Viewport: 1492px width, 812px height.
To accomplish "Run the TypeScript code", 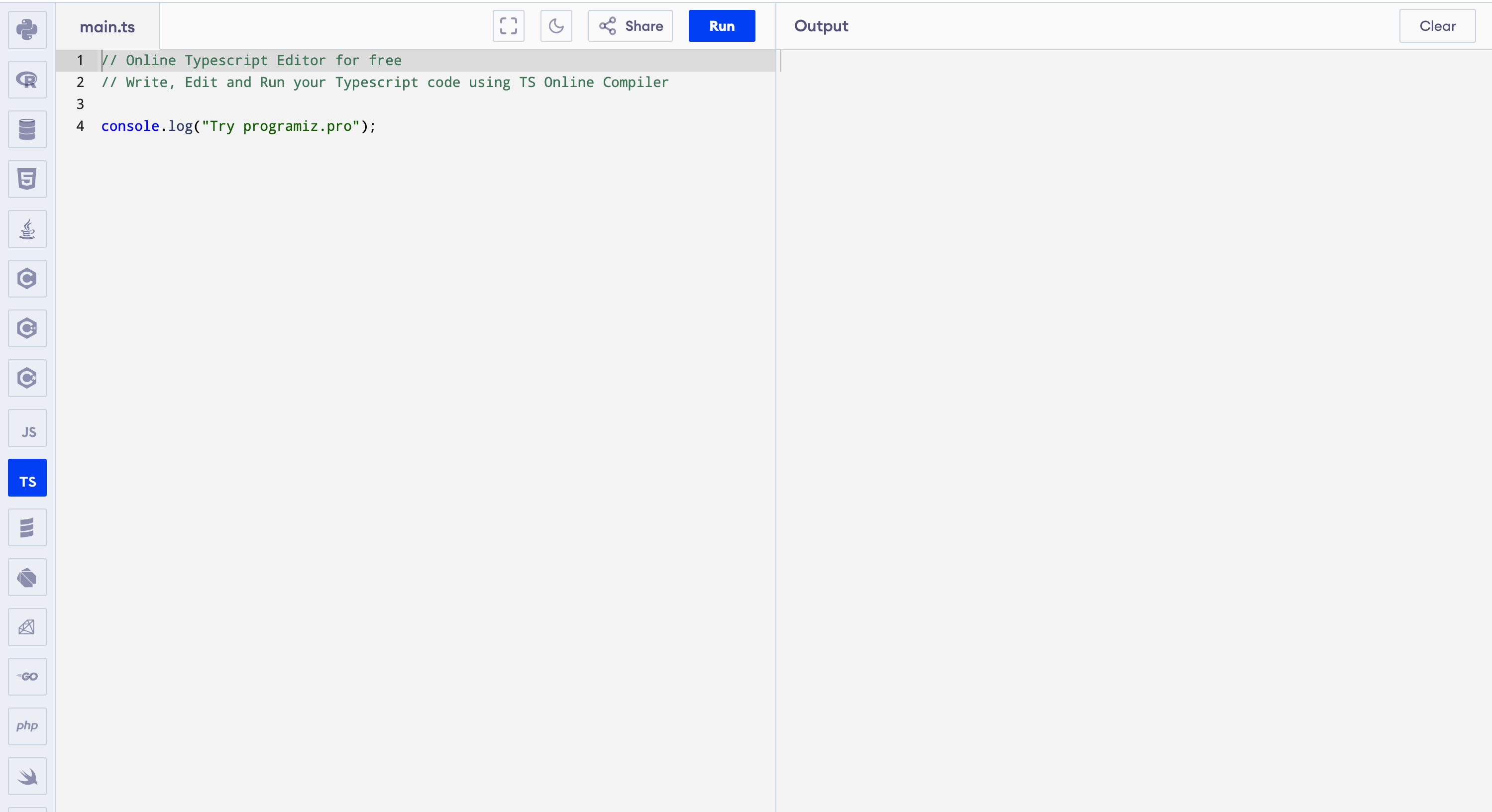I will pos(722,25).
